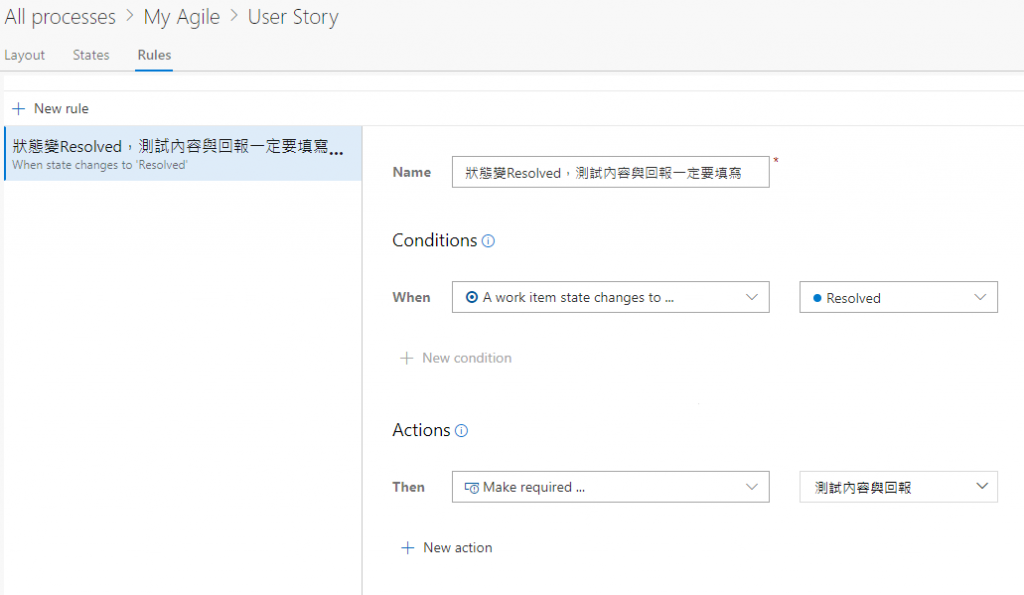The image size is (1024, 595).
Task: Click the plus icon beside New action
Action: pos(408,548)
